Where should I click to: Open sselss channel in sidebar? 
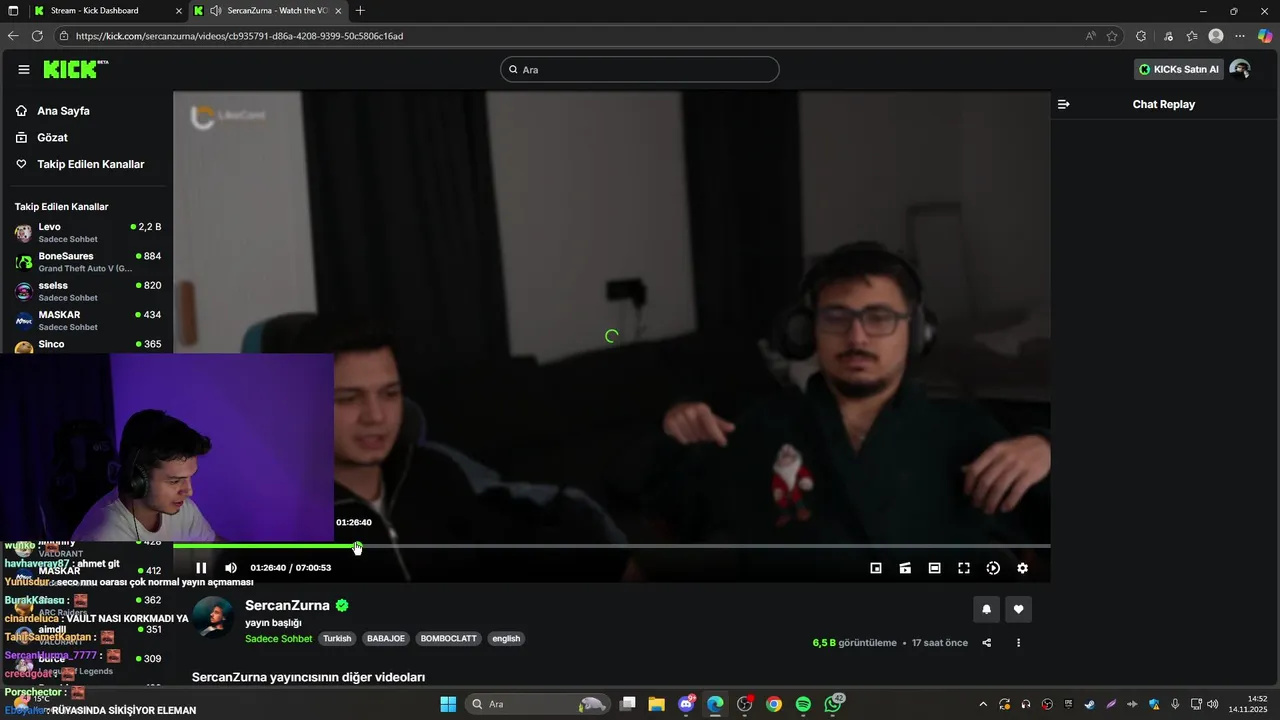[87, 291]
